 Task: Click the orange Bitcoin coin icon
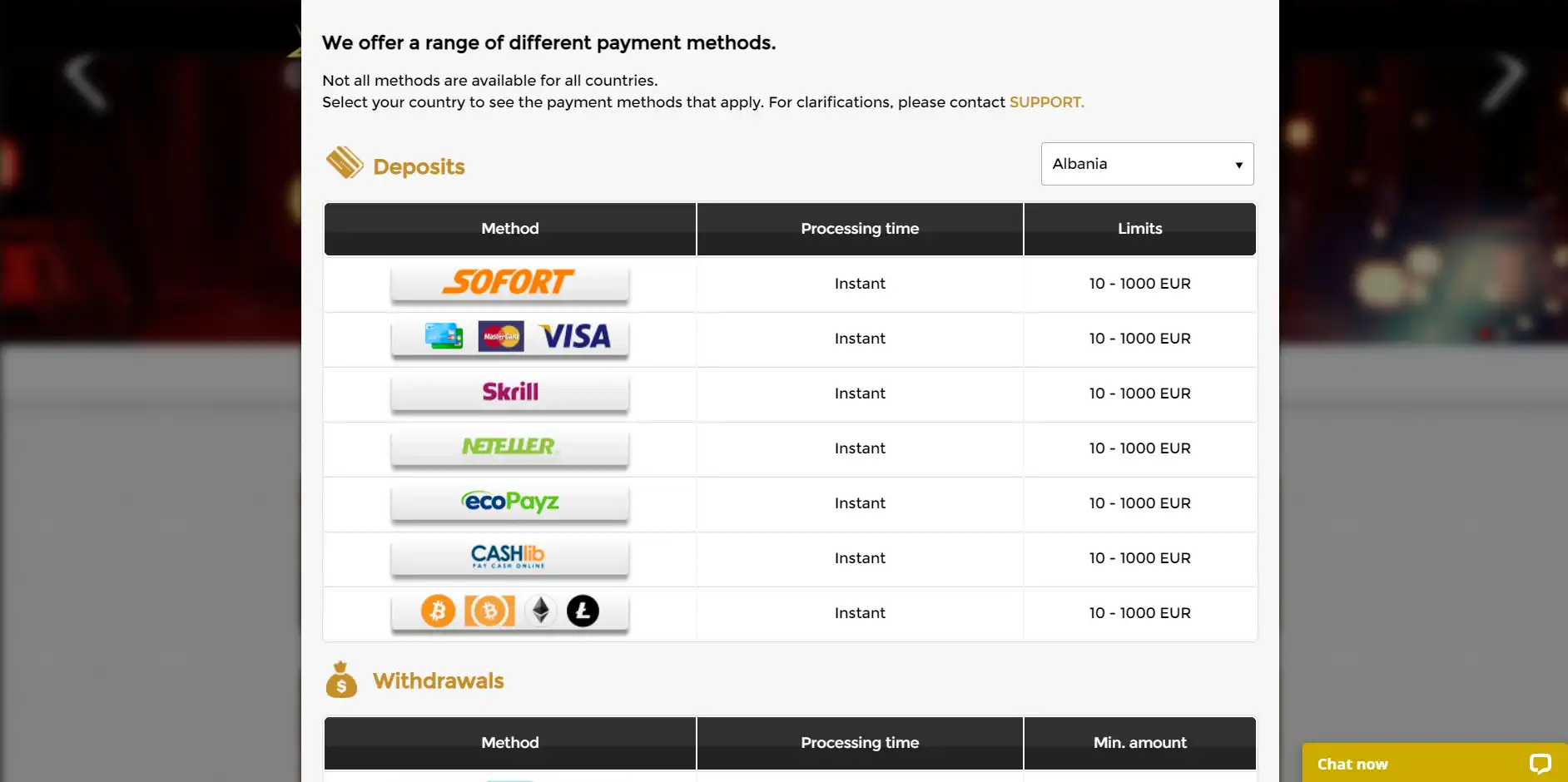click(x=438, y=611)
